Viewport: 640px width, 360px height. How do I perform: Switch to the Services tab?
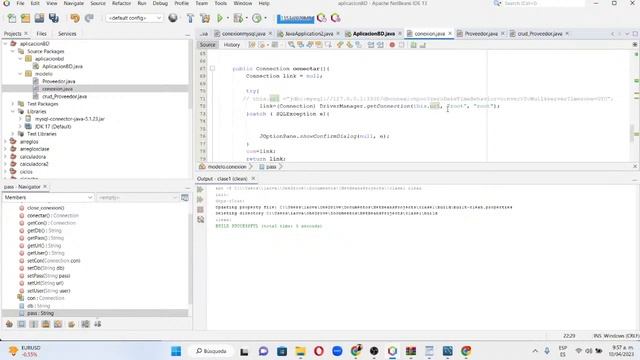[x=67, y=34]
